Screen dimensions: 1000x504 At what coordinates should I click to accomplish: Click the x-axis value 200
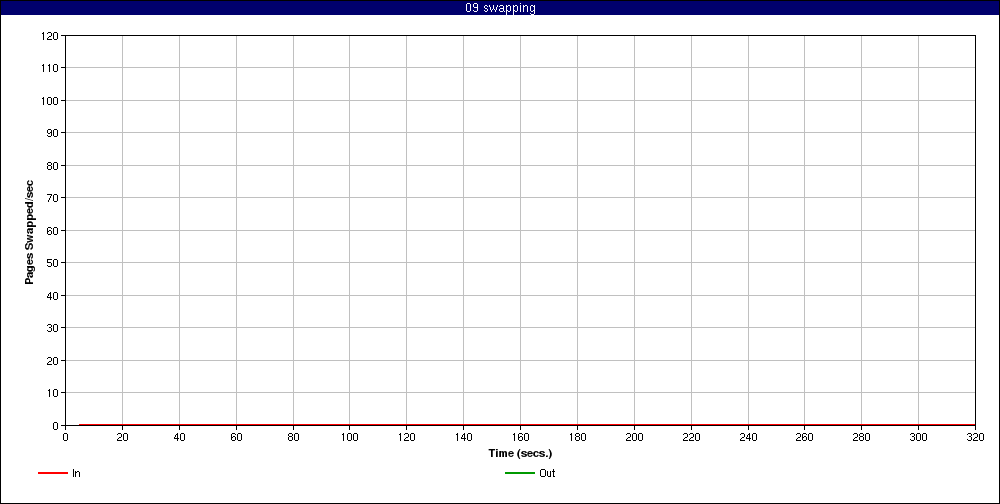tap(634, 437)
